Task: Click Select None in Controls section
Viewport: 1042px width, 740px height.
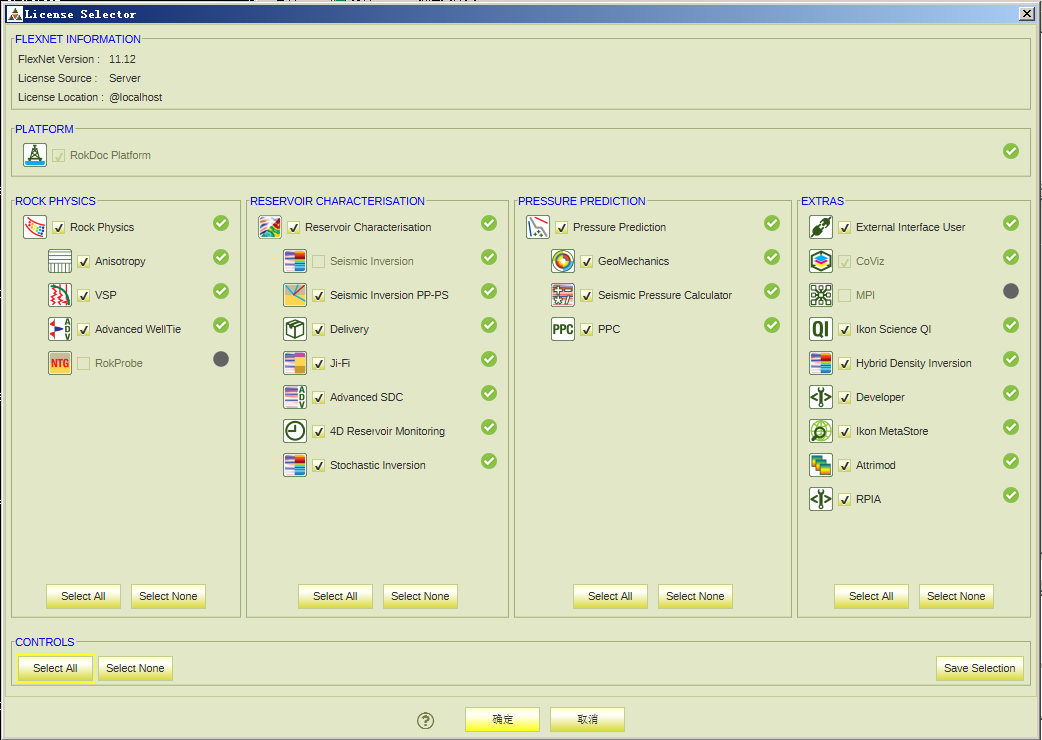Action: [136, 668]
